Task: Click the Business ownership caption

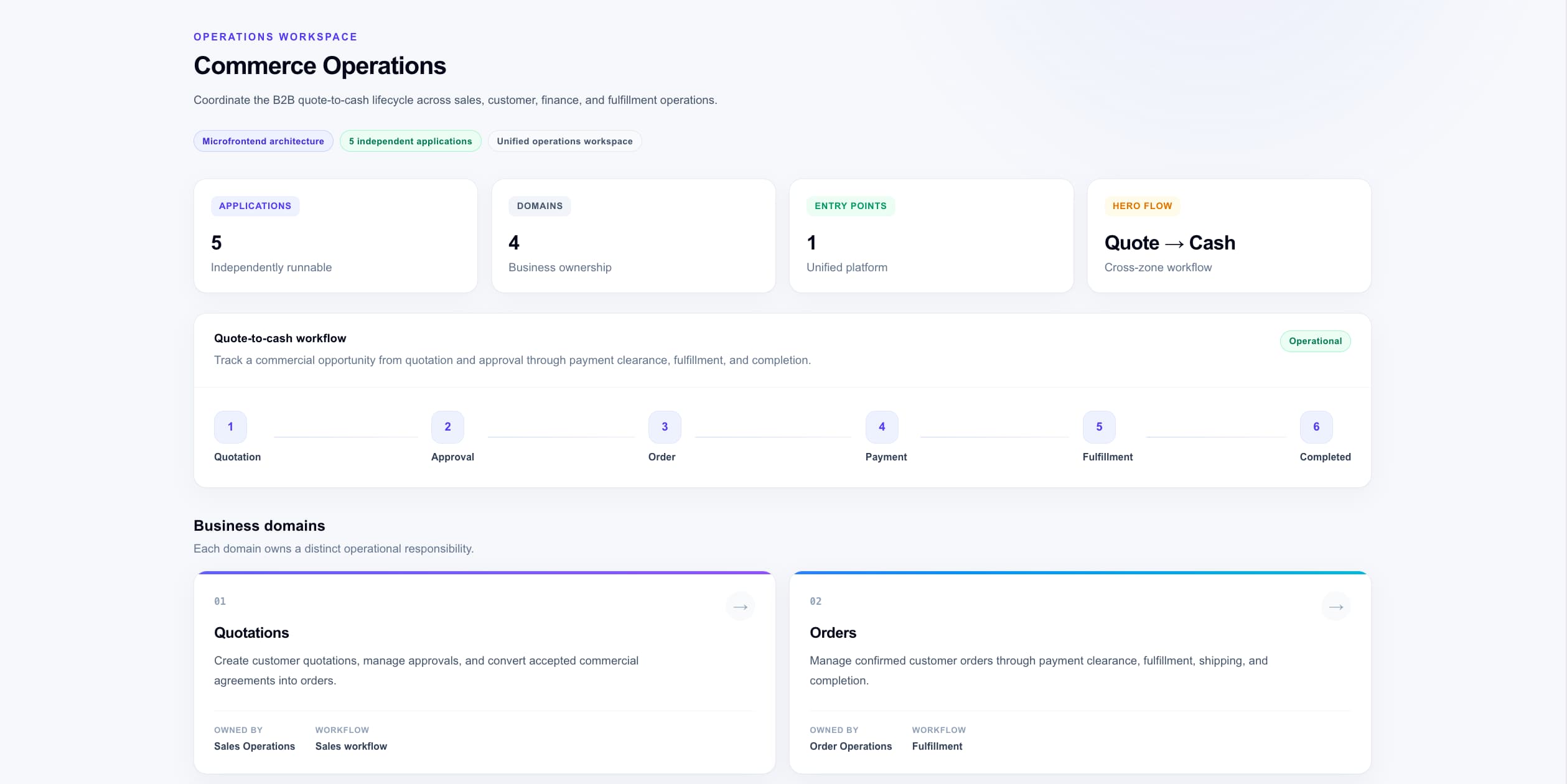Action: 560,268
